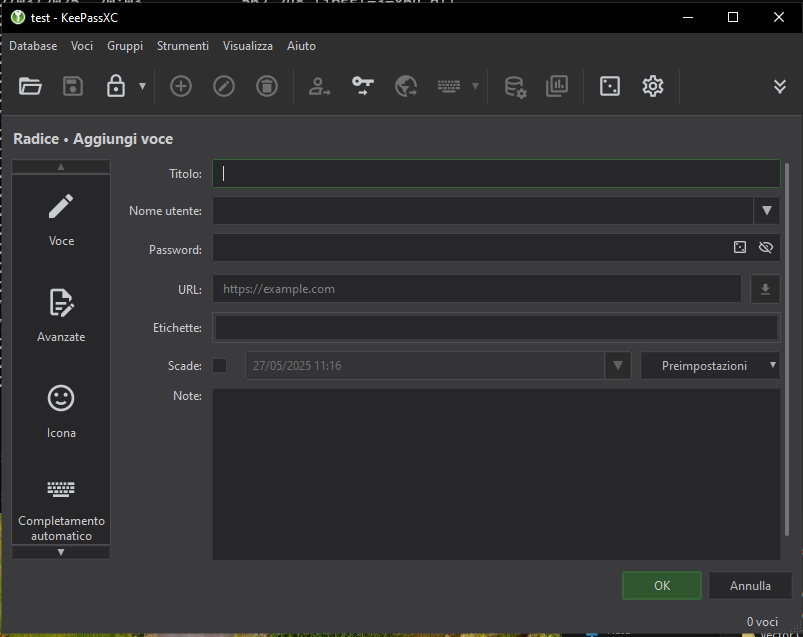Expand the toolbar overflow chevron
The width and height of the screenshot is (803, 637).
(x=780, y=86)
